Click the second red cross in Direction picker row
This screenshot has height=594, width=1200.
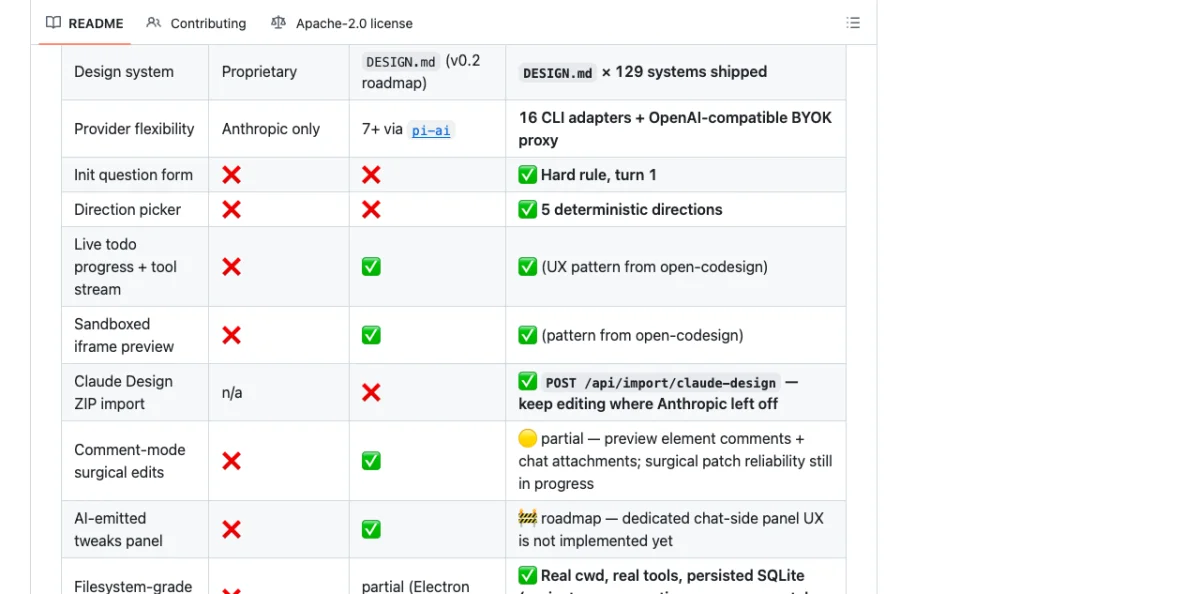[x=371, y=210]
